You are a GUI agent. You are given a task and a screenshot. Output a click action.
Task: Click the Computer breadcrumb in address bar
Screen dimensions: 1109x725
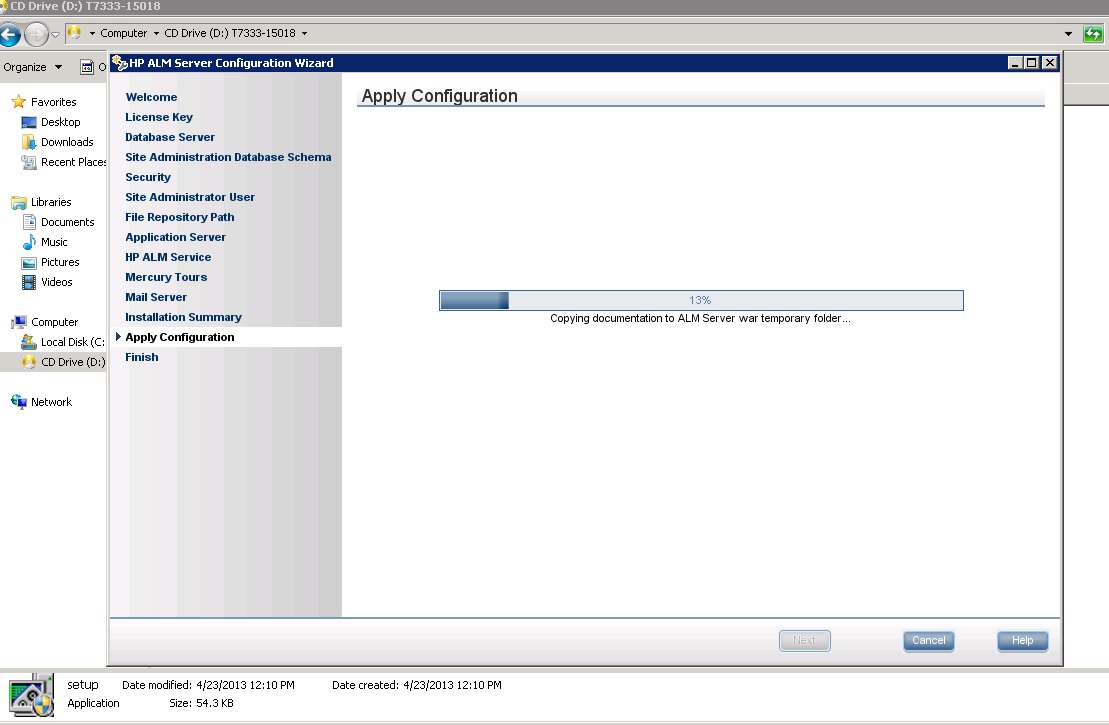124,33
